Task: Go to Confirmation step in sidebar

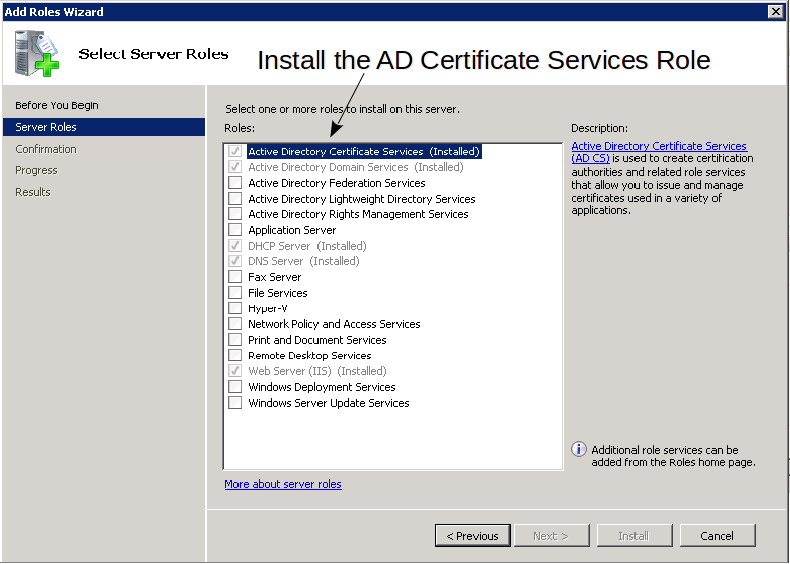Action: click(46, 149)
